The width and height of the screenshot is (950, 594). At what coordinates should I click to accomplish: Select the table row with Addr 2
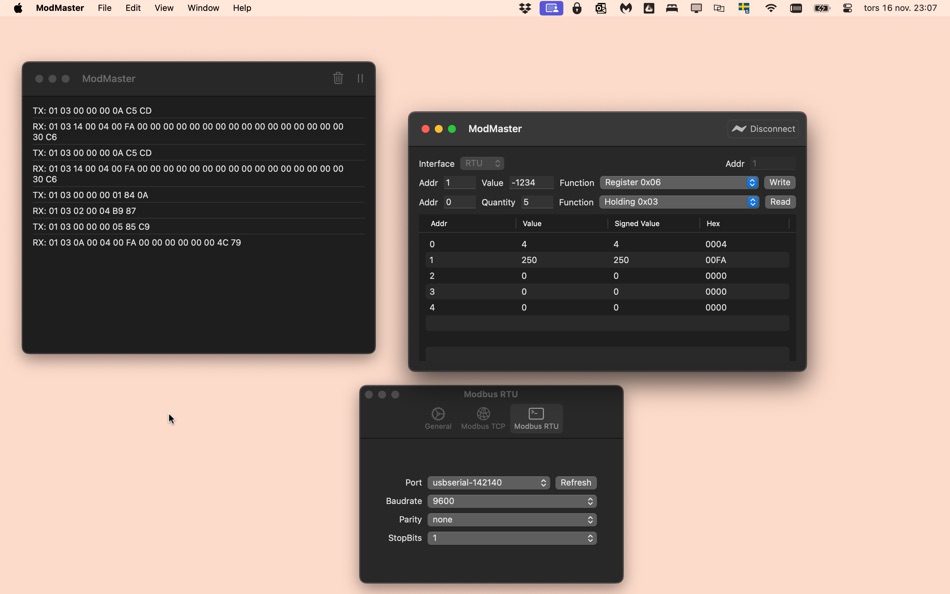[607, 276]
